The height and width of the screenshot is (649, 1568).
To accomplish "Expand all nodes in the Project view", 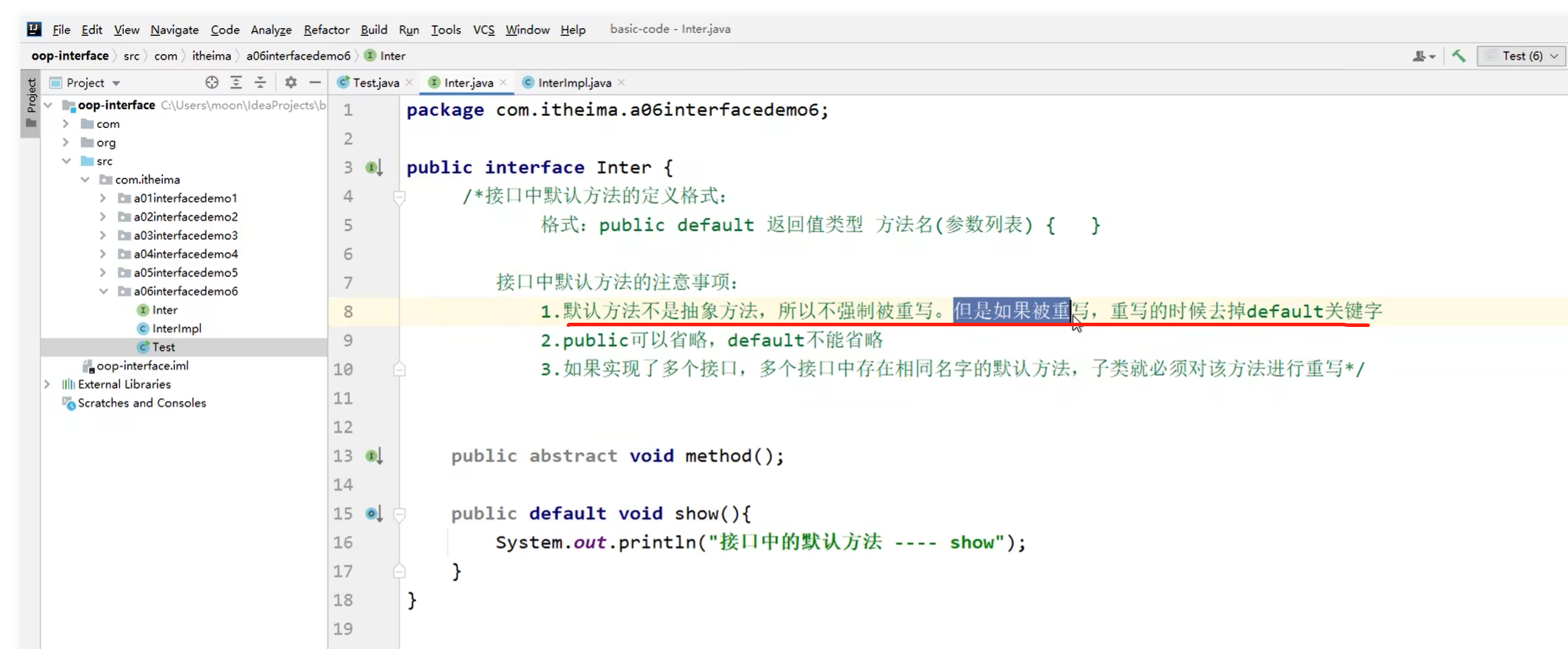I will (x=236, y=82).
